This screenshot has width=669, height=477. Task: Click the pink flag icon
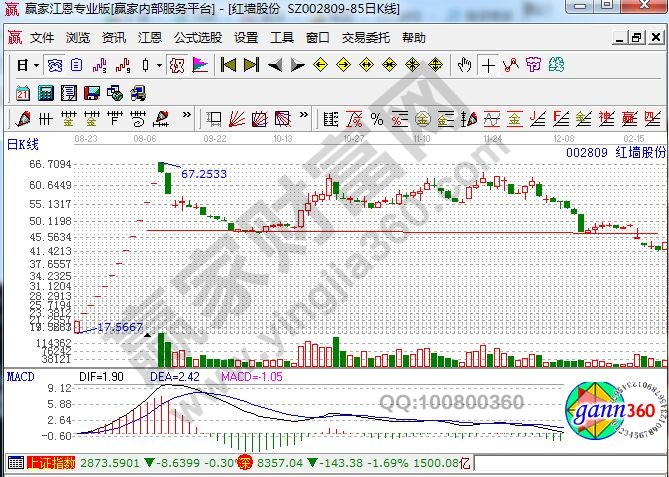pos(200,65)
